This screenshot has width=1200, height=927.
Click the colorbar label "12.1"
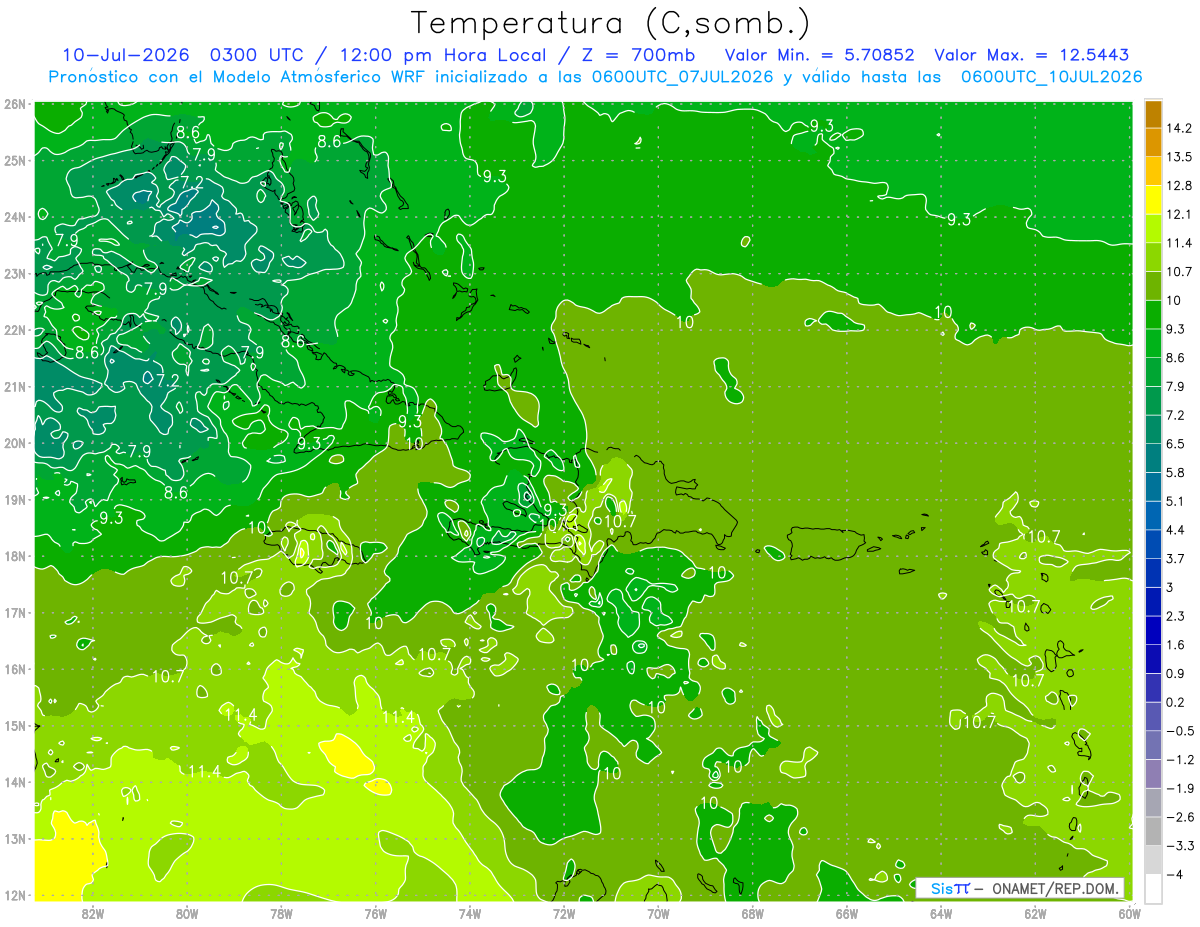click(x=1178, y=214)
